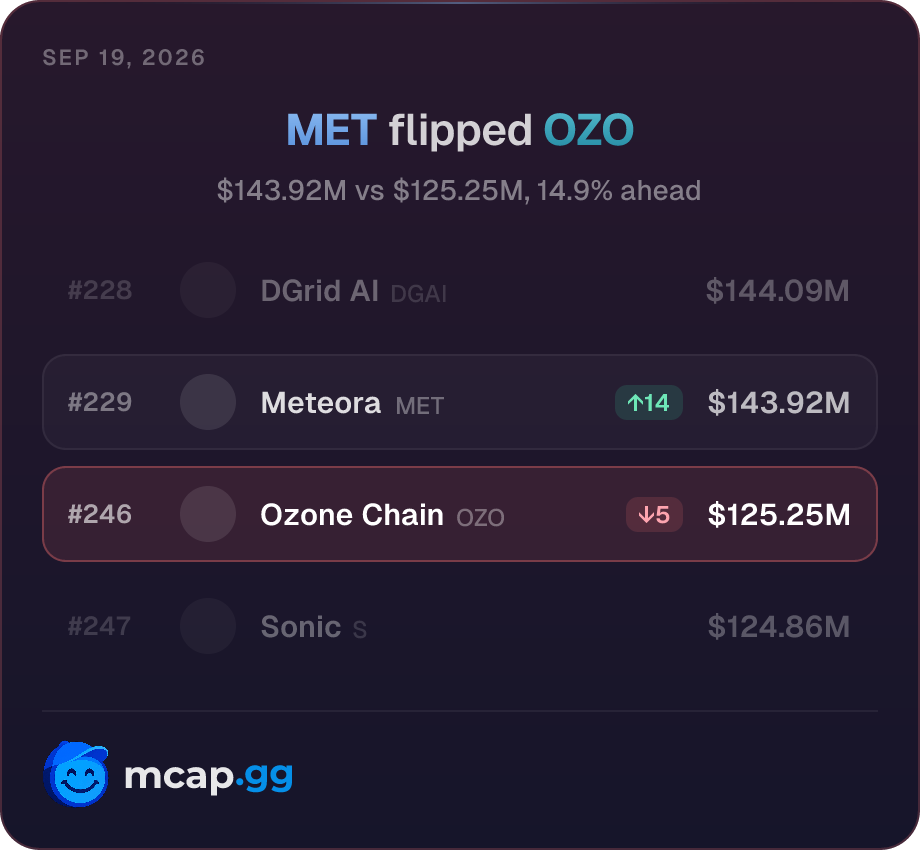The image size is (920, 850).
Task: Select the Meteora MET row
Action: coord(460,402)
